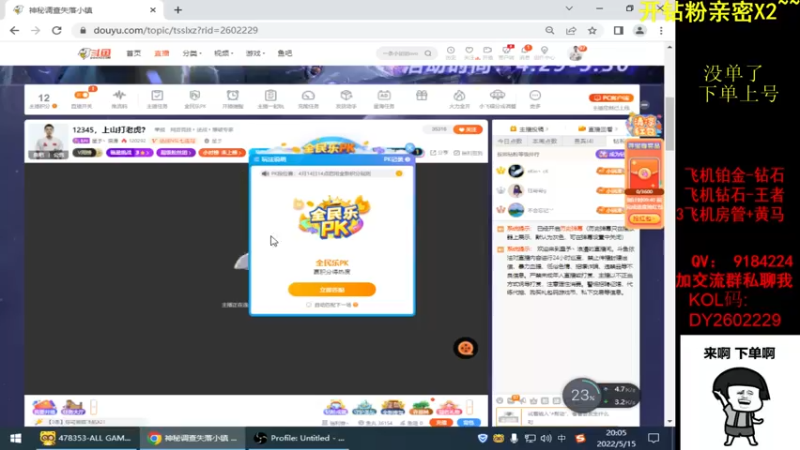Open Chrome side panel icon

click(x=618, y=31)
